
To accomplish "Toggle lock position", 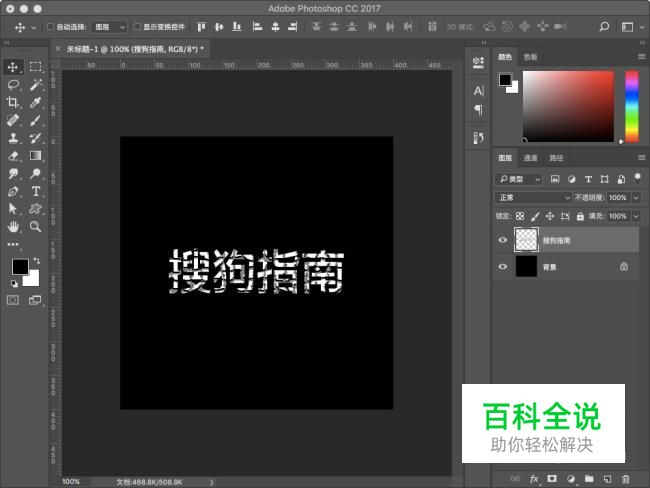I will (x=550, y=216).
